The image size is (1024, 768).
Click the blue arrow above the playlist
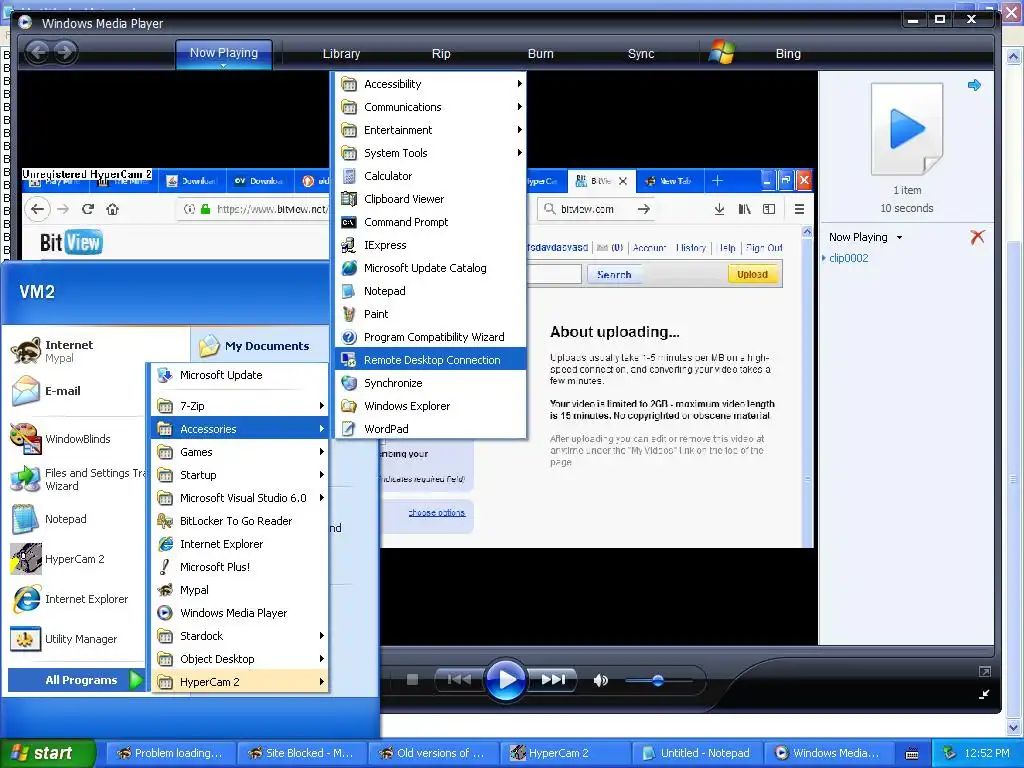pos(974,85)
